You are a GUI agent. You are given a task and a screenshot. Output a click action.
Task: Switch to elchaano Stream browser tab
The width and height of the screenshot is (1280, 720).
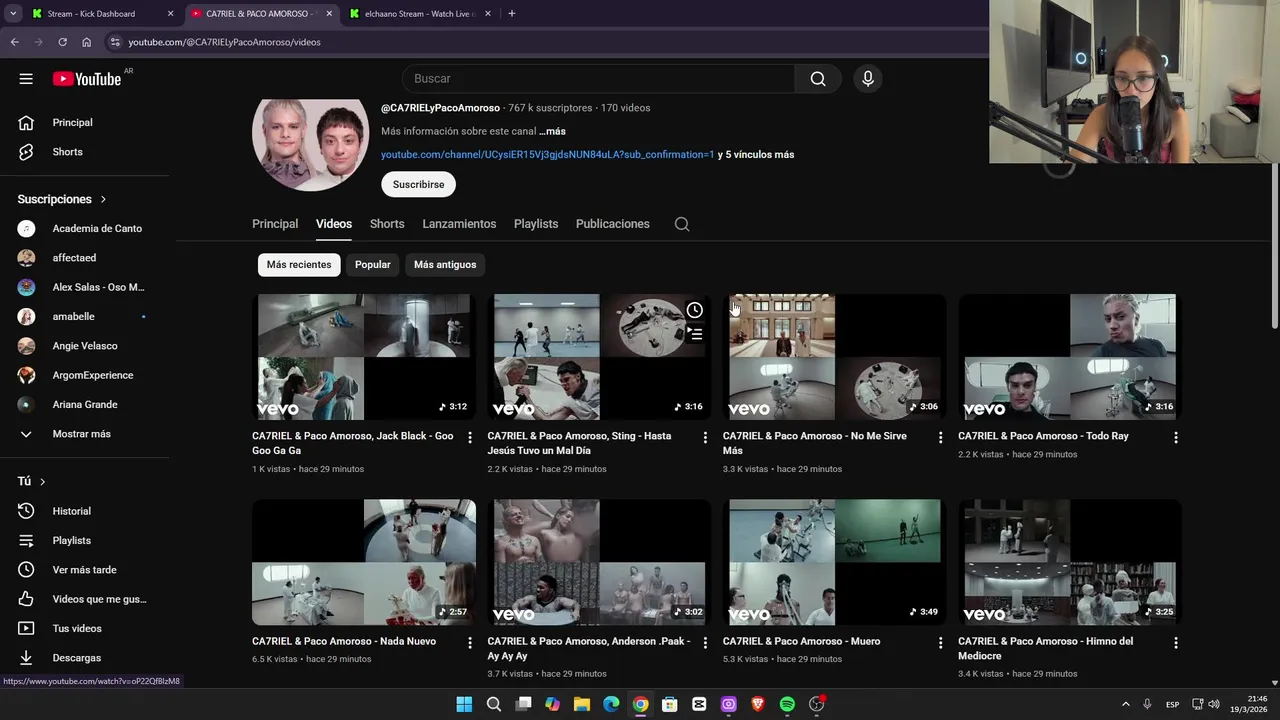tap(418, 14)
